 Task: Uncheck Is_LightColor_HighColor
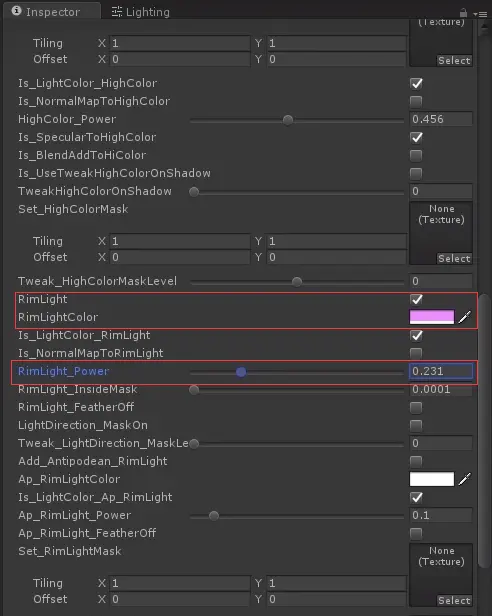coord(416,83)
